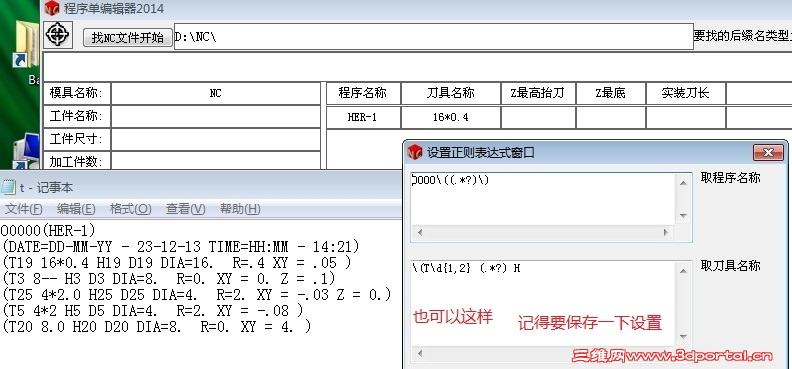Click the 加工件数 label cell
Screen dimensions: 792x369
click(77, 161)
